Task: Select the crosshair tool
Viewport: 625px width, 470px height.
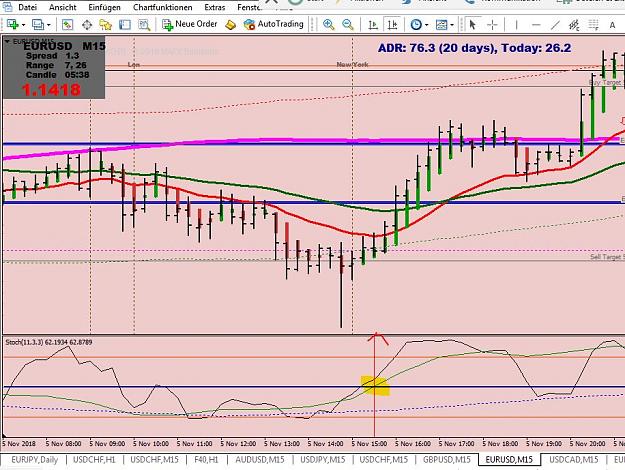Action: 493,25
